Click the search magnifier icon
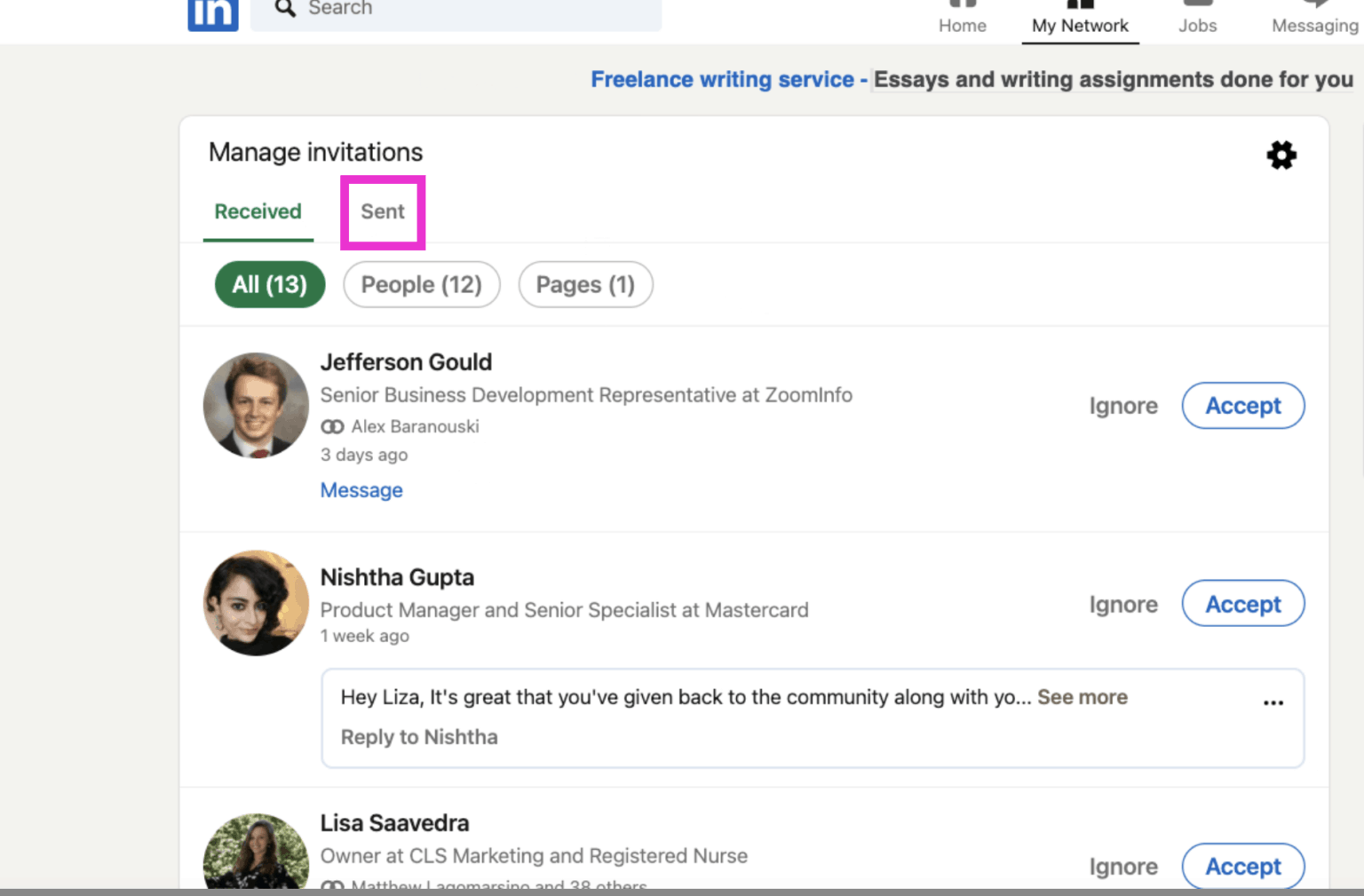The height and width of the screenshot is (896, 1364). point(284,9)
